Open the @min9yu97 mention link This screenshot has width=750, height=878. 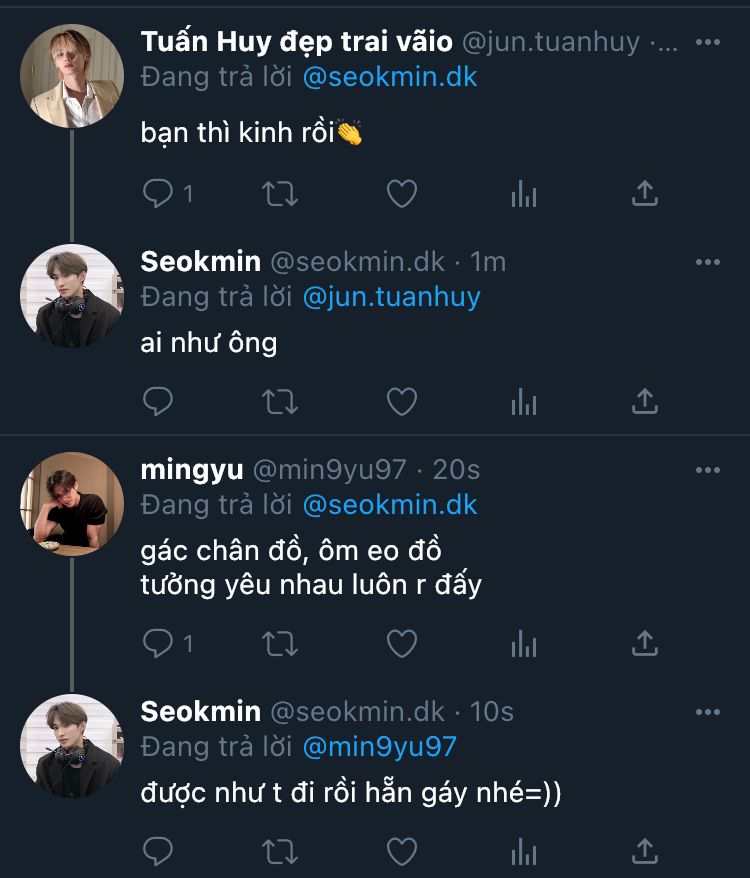(x=378, y=746)
